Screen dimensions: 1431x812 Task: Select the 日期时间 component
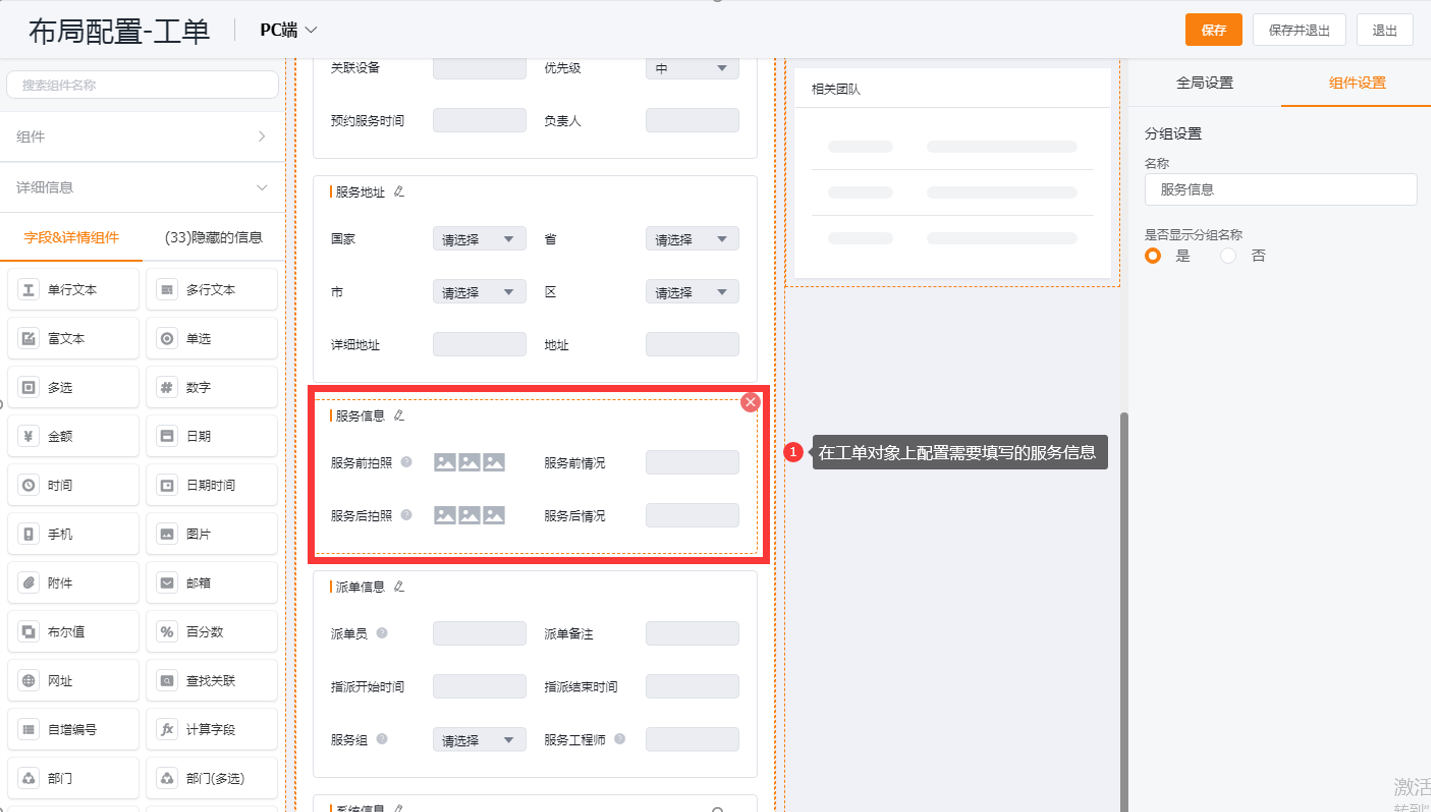[x=212, y=485]
